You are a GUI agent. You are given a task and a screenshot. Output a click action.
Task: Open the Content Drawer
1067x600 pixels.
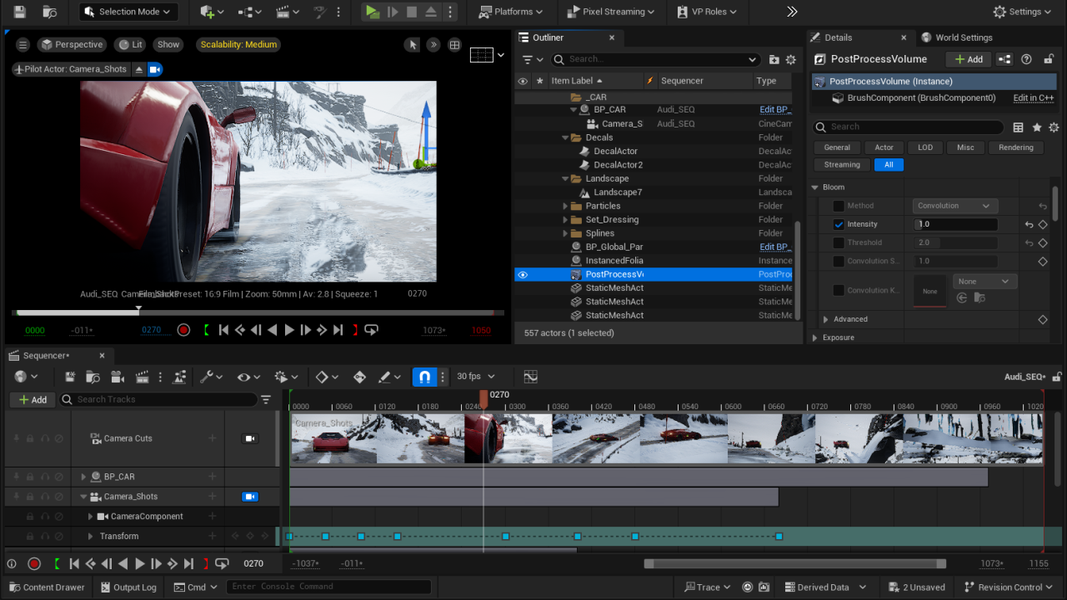tap(47, 587)
